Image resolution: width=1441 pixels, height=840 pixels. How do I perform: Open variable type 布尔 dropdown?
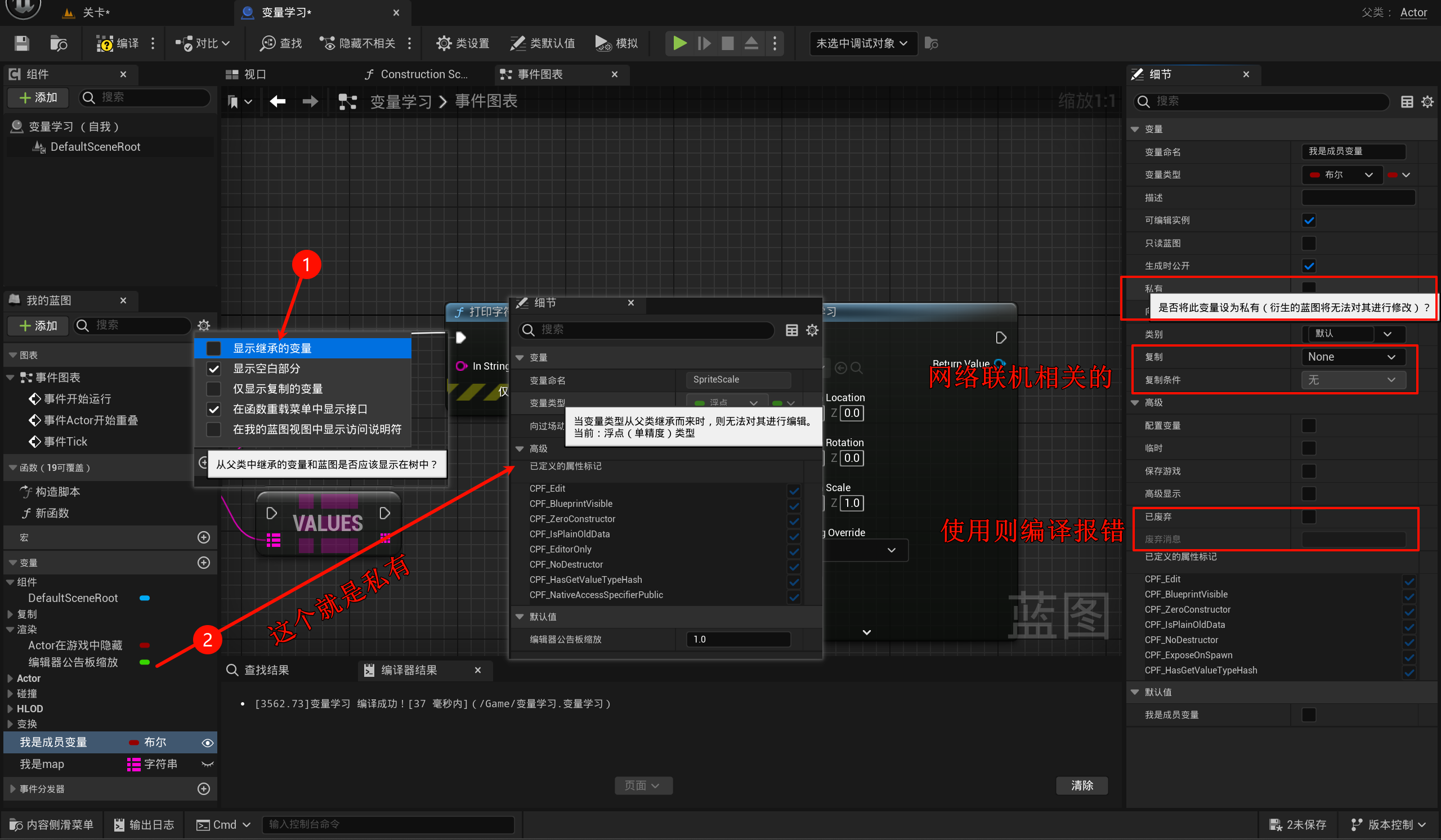(x=1341, y=175)
